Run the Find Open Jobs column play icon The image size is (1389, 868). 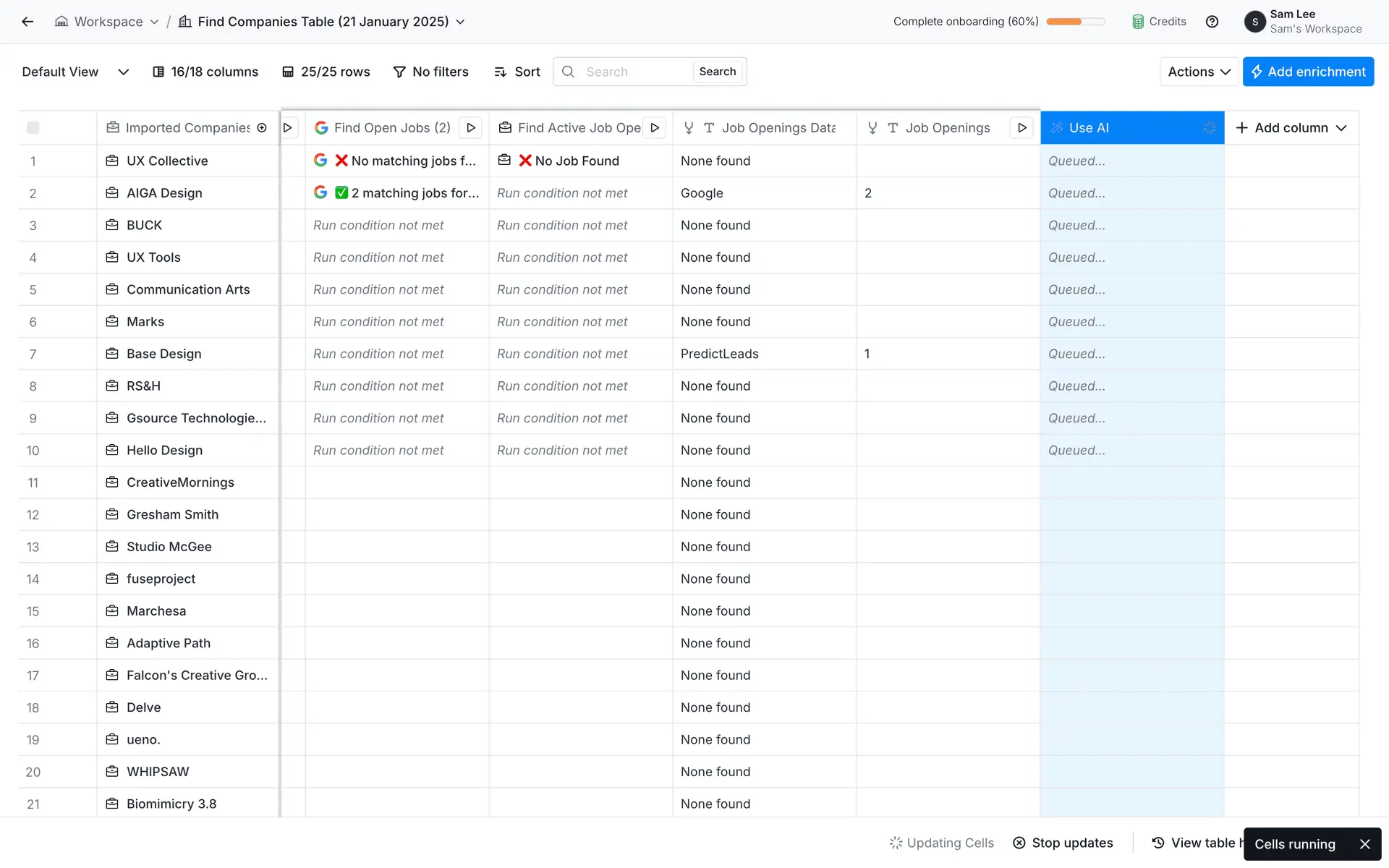coord(471,128)
